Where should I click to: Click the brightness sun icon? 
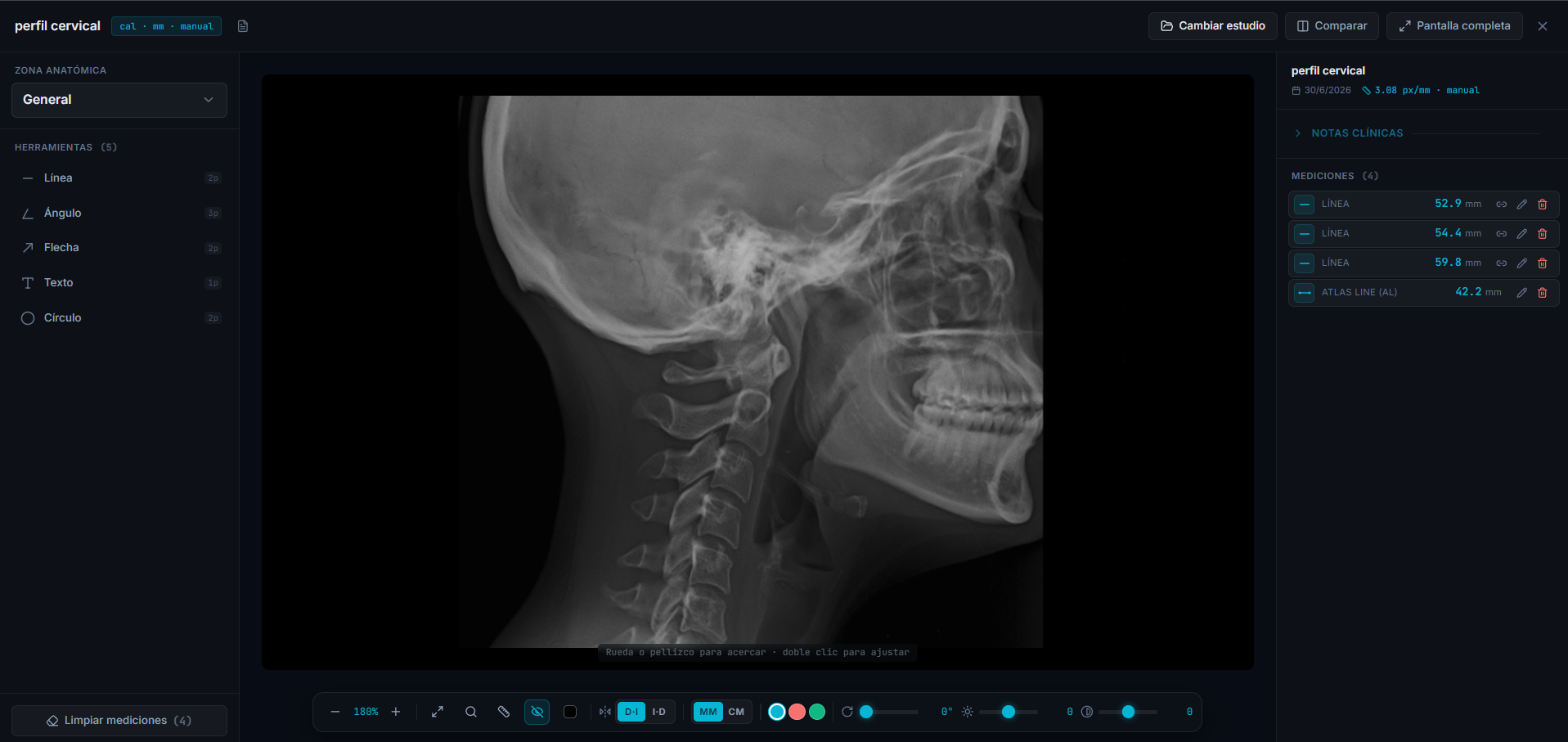click(968, 712)
